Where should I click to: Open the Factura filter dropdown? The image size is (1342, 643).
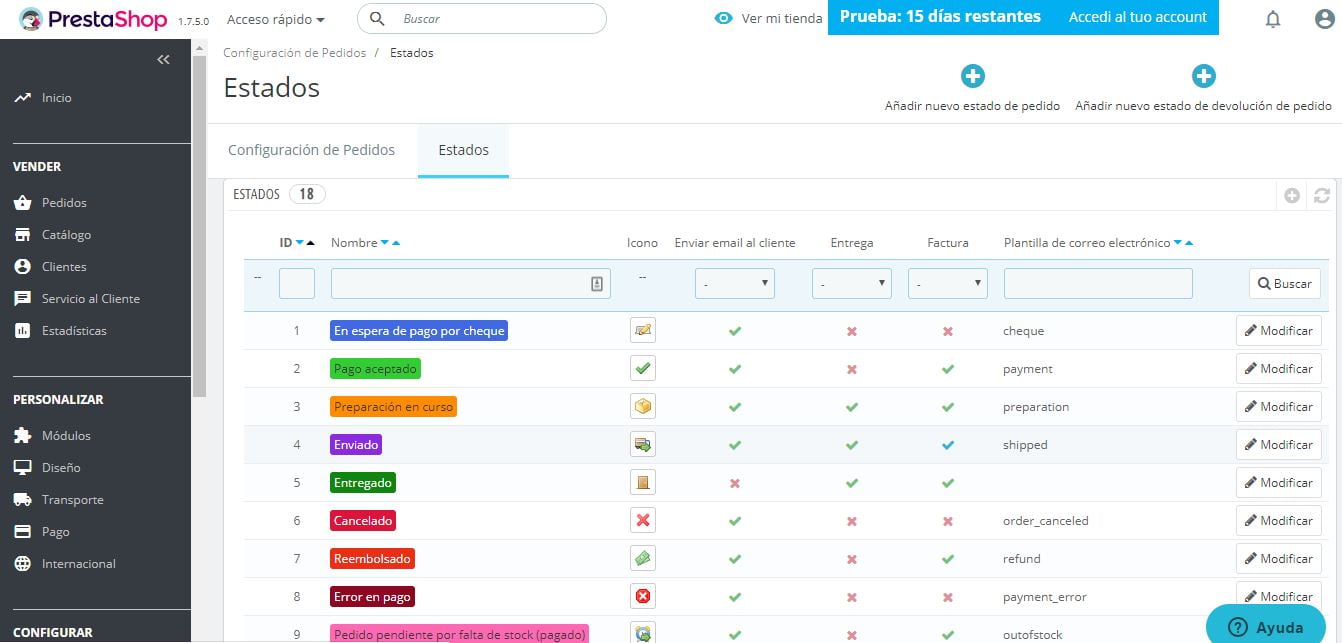point(947,283)
